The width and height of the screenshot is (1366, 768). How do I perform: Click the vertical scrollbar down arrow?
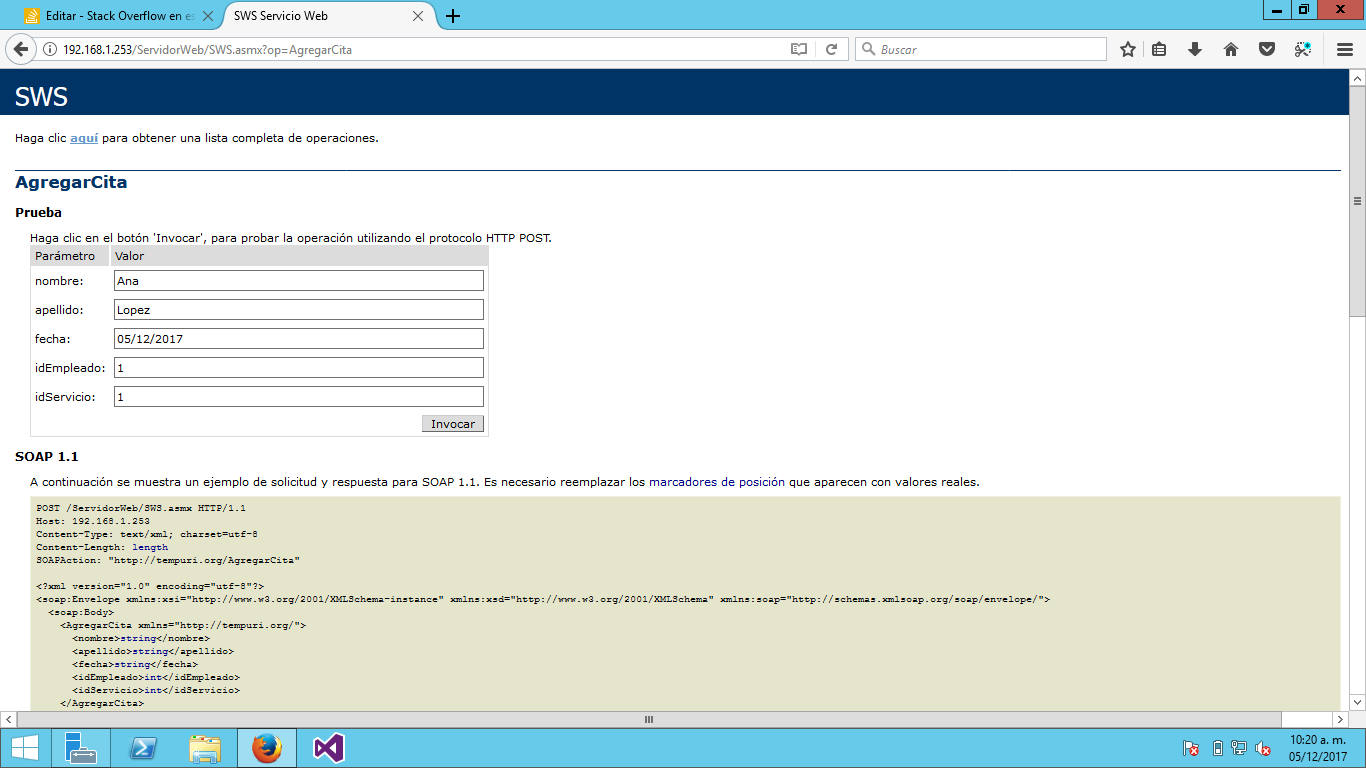tap(1357, 702)
